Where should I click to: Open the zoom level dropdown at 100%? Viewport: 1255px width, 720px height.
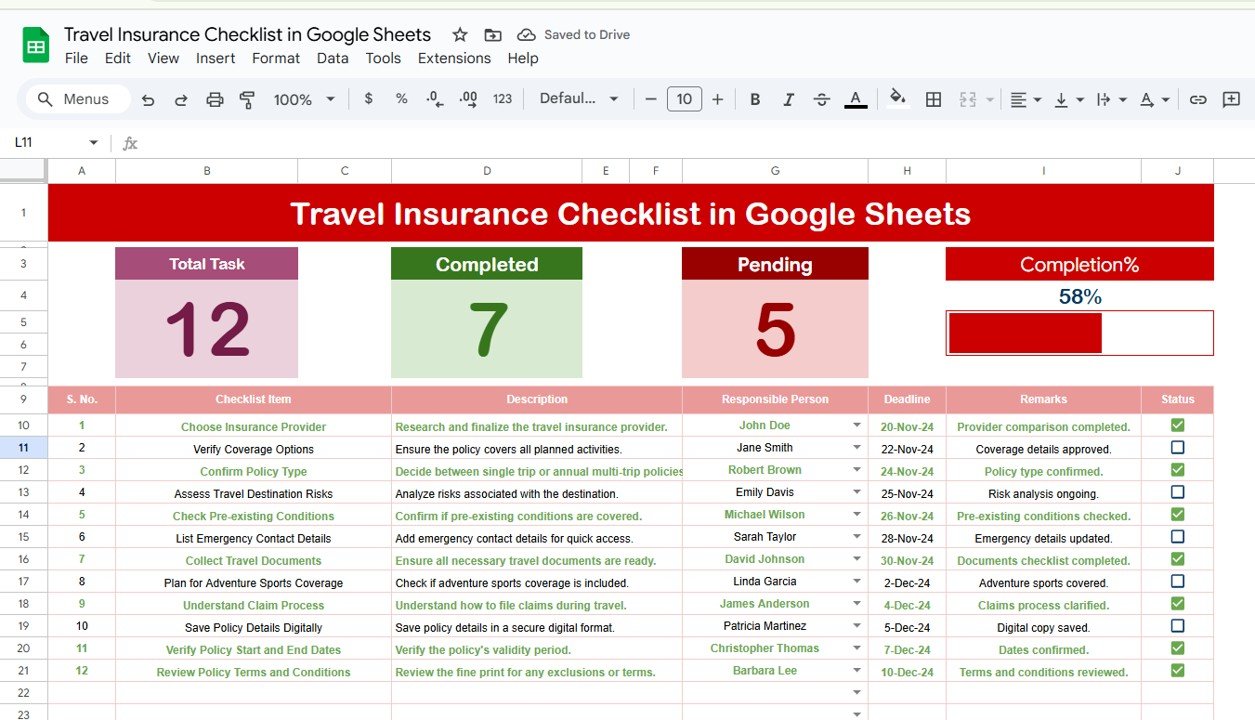point(305,99)
